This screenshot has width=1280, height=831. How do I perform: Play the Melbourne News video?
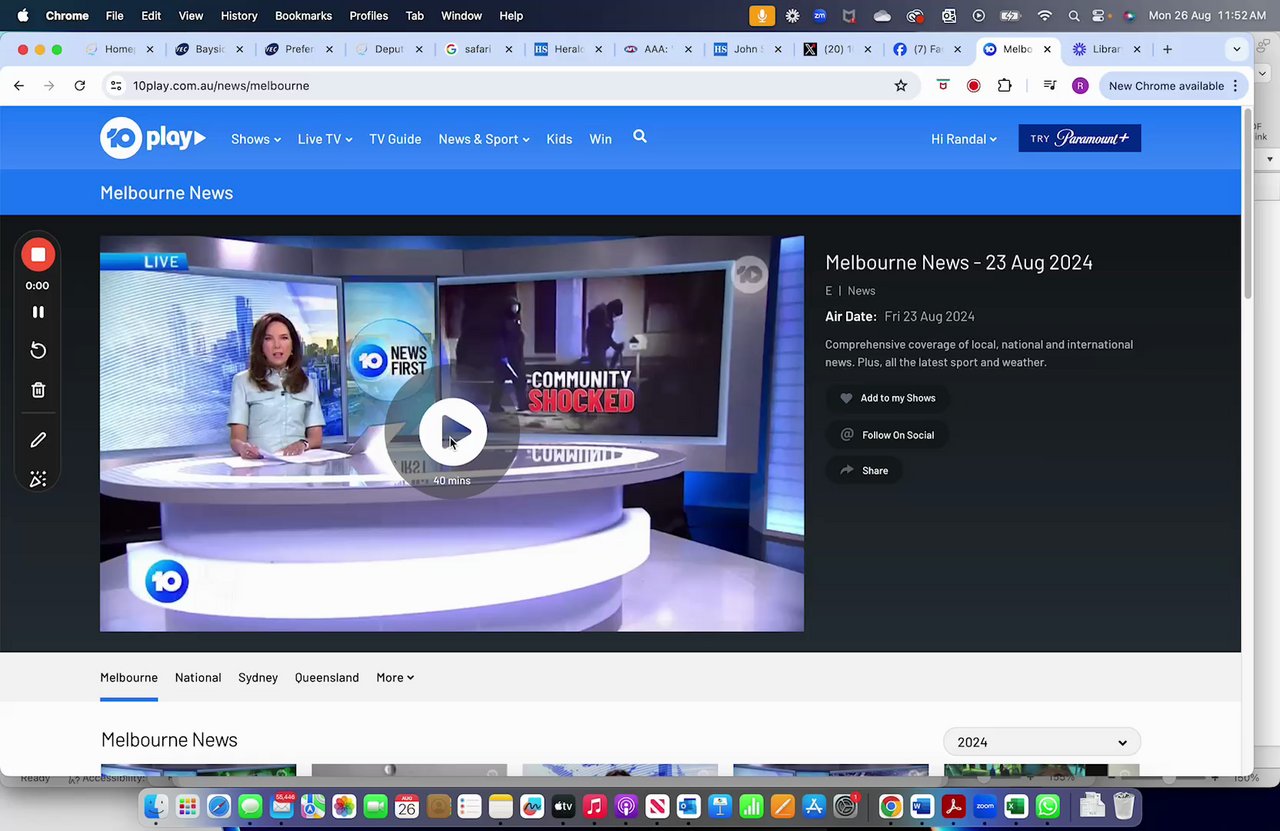(452, 432)
